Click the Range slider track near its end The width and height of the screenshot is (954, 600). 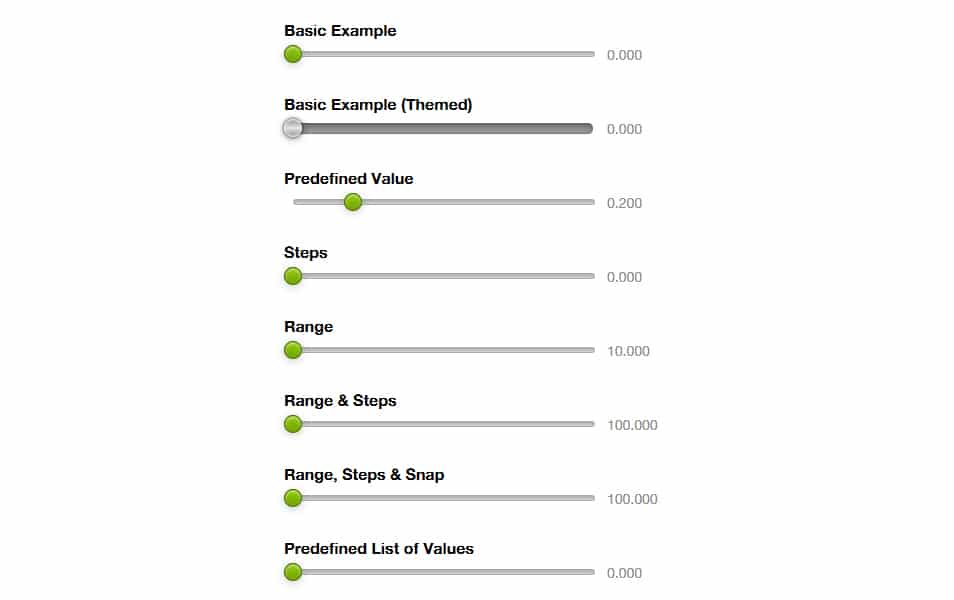pos(570,350)
